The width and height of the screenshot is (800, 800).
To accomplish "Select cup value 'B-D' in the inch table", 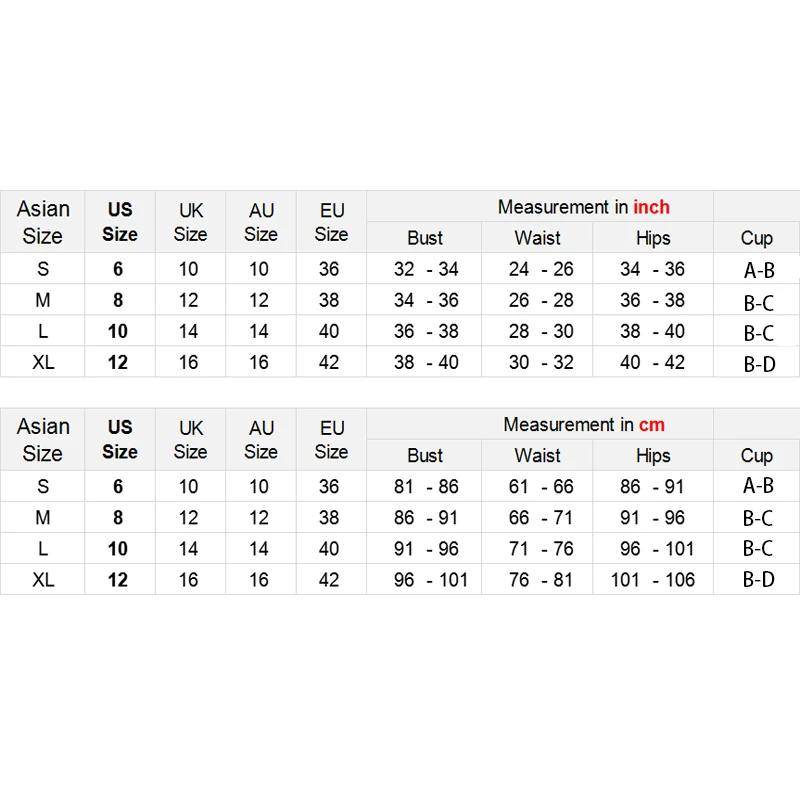I will (x=759, y=364).
